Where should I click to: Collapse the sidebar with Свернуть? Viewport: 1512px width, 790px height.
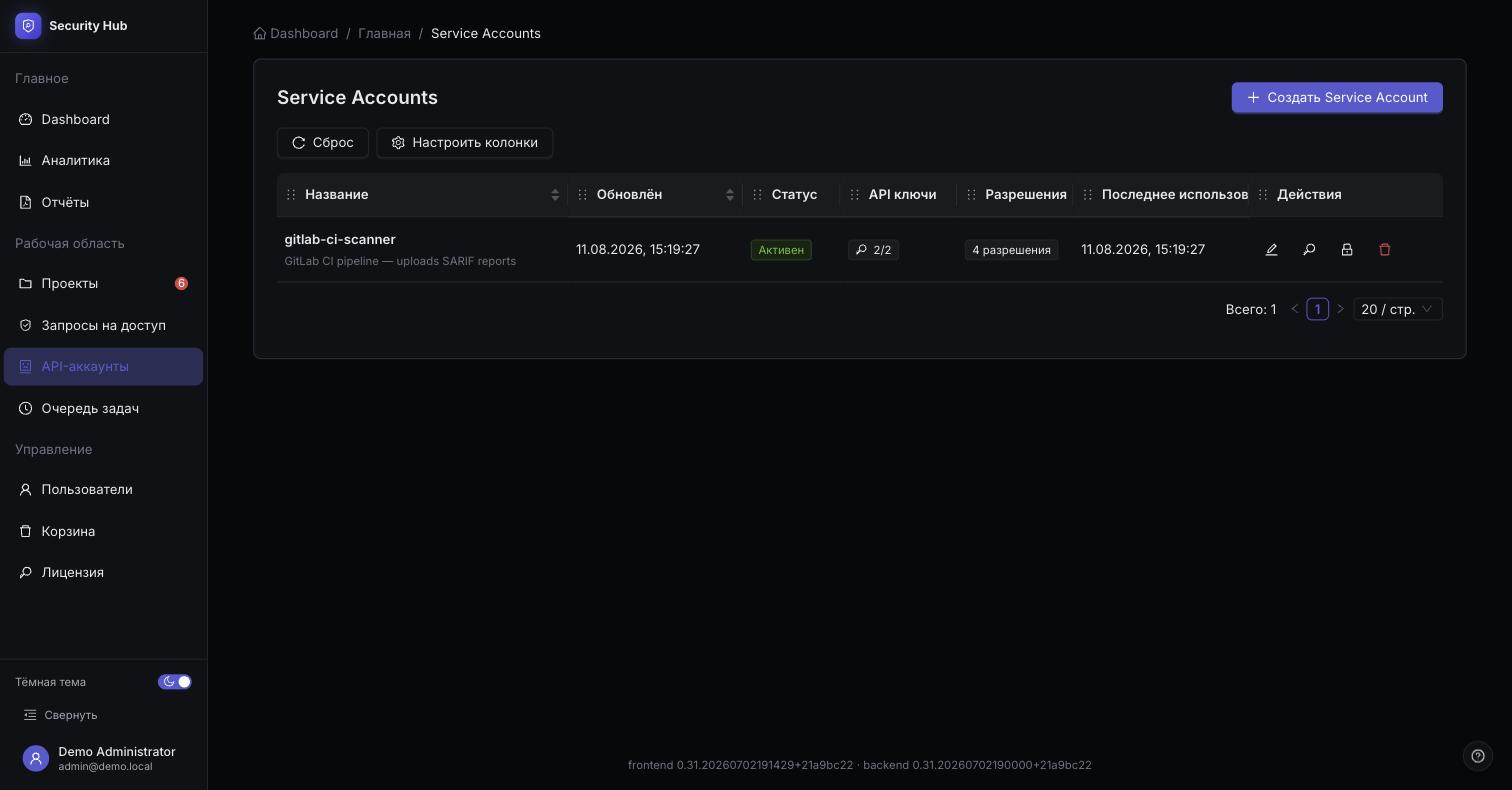(60, 715)
